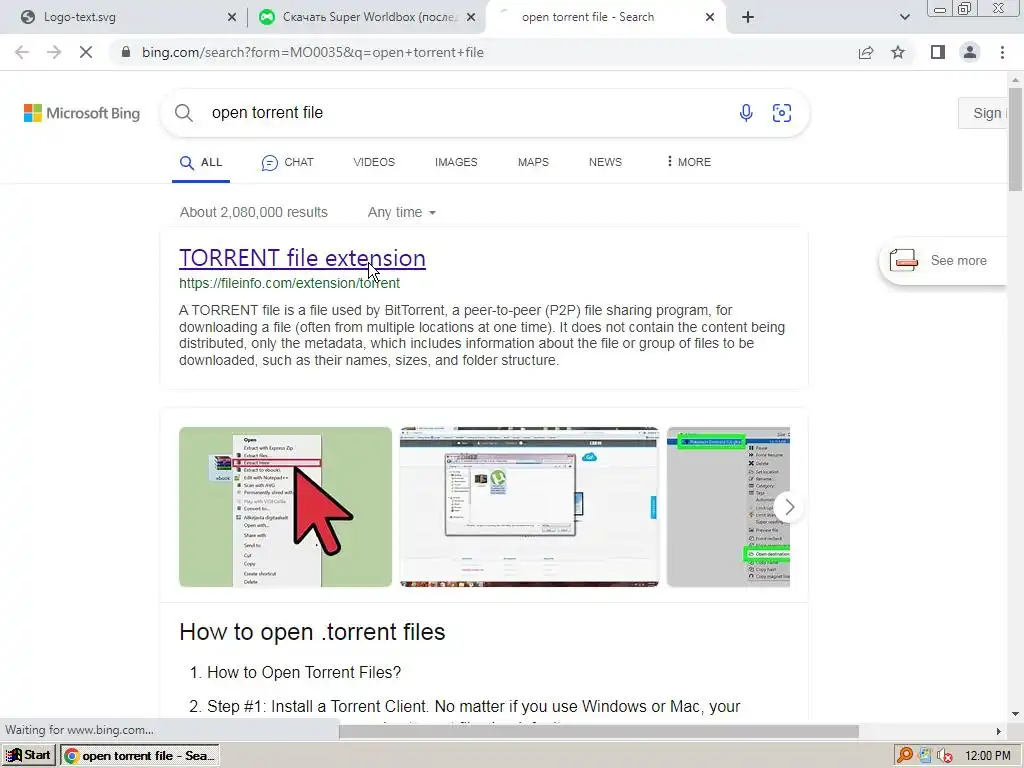
Task: Close the open torrent file tab
Action: point(710,18)
